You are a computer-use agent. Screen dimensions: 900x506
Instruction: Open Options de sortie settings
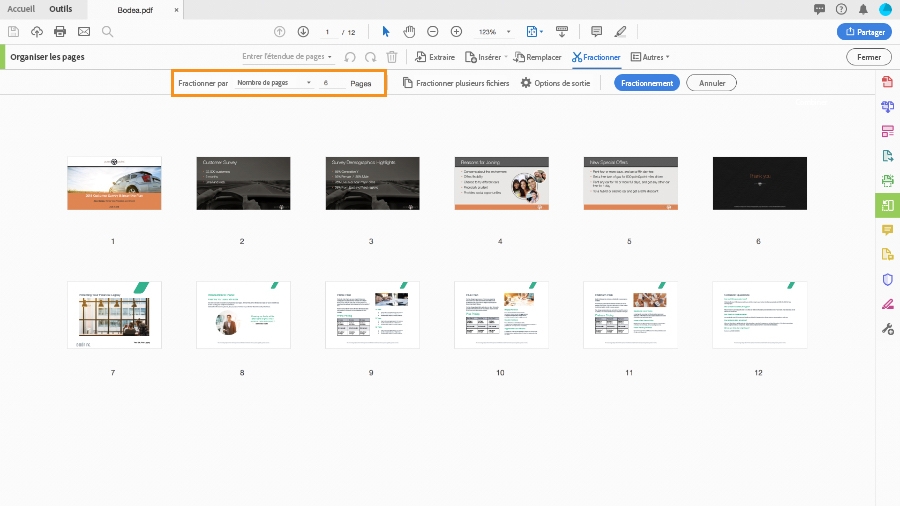pyautogui.click(x=555, y=83)
